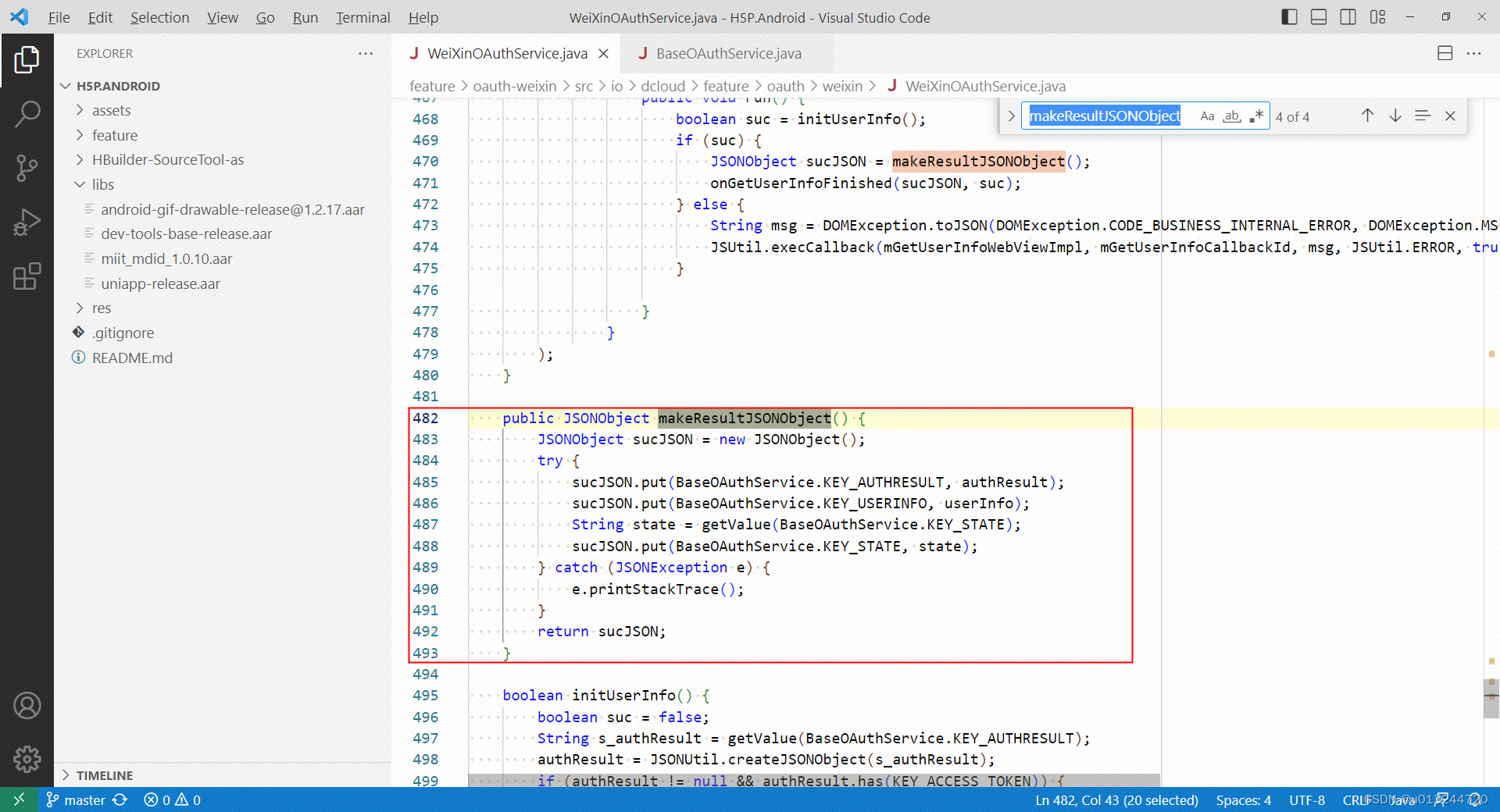Toggle Match Whole Word in find widget
Viewport: 1500px width, 812px height.
(1232, 116)
